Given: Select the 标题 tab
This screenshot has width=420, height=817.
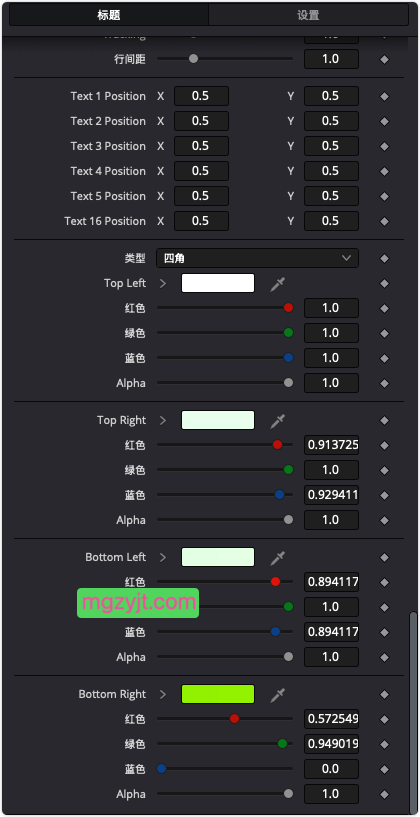Looking at the screenshot, I should coord(109,15).
